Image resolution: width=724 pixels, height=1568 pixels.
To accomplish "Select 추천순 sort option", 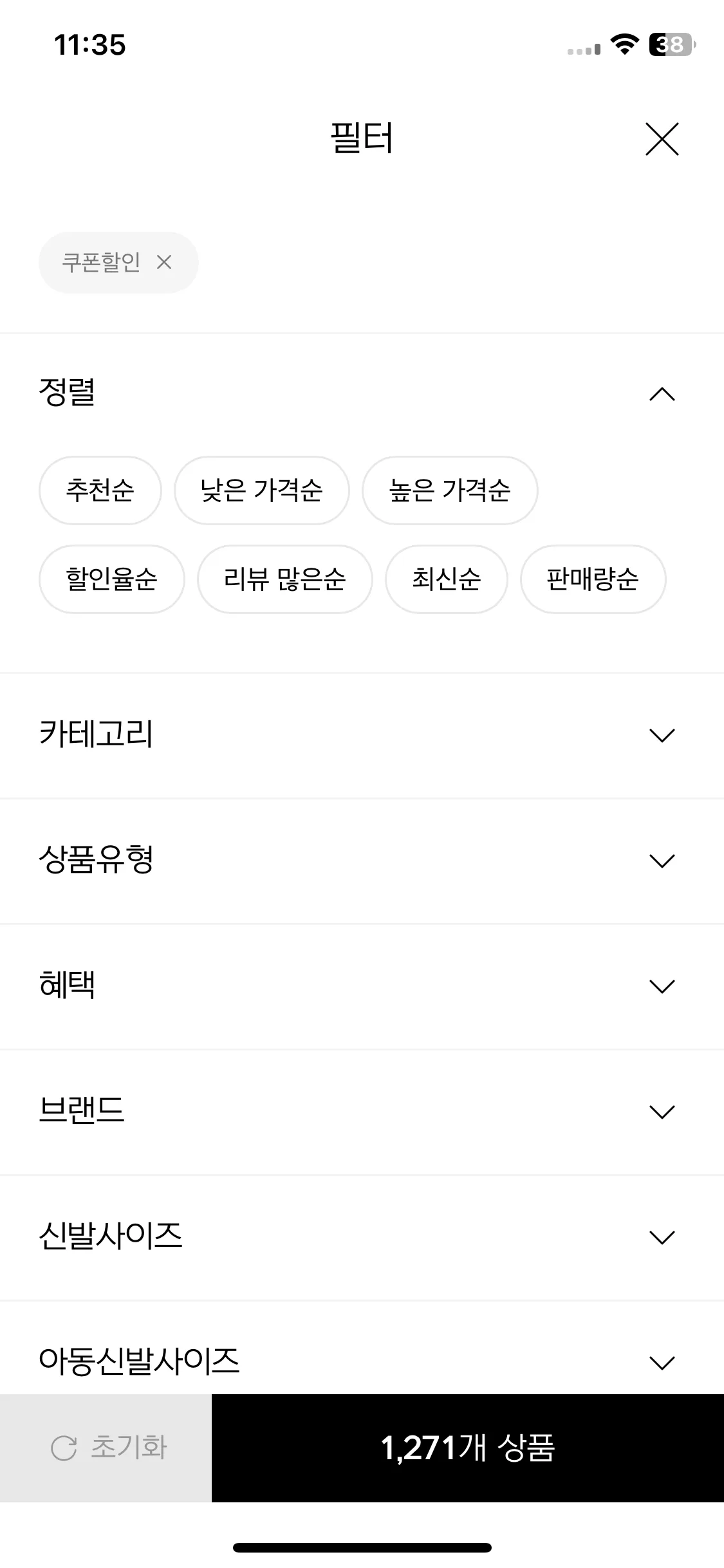I will [x=100, y=490].
